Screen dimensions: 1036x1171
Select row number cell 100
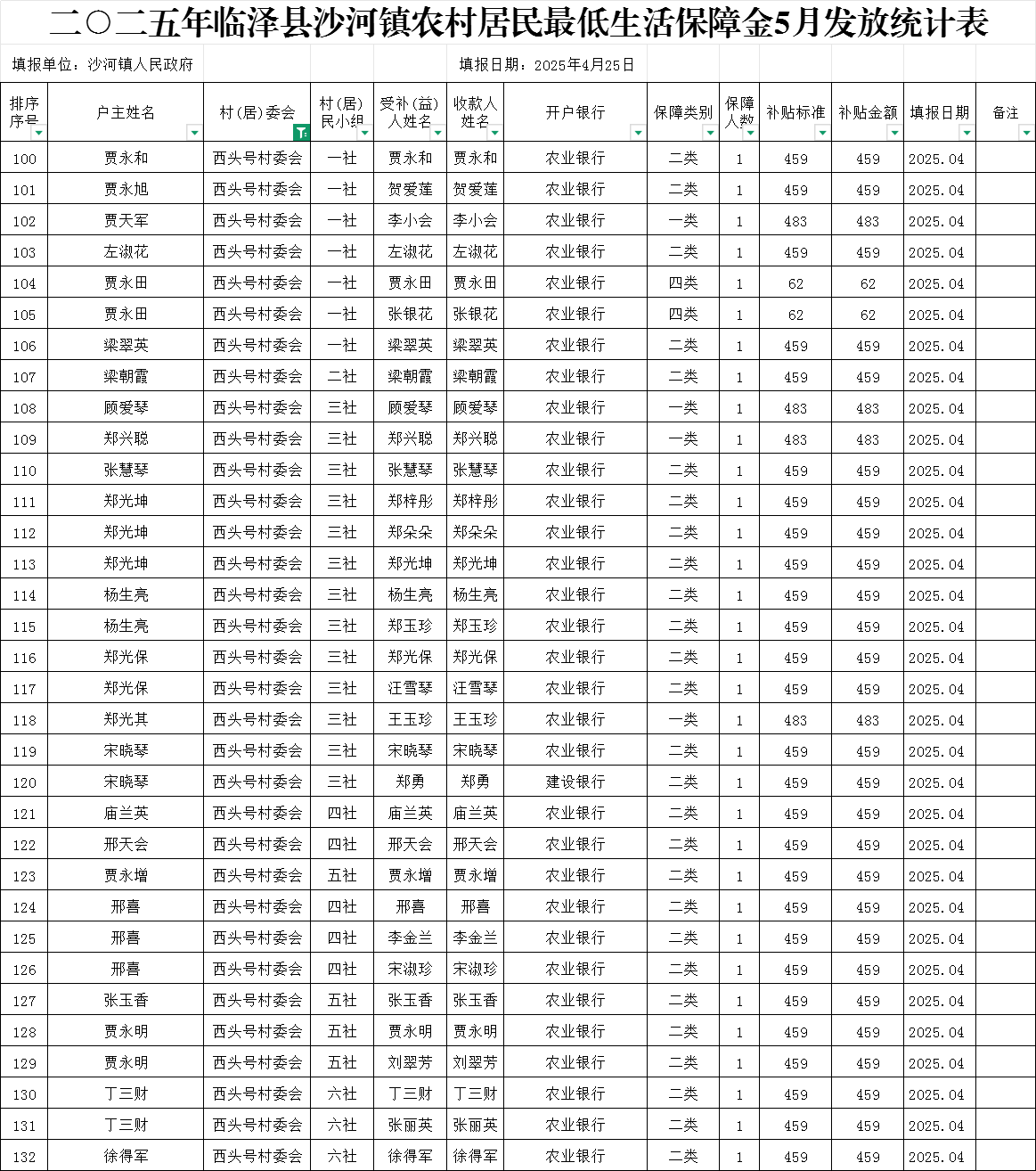coord(24,159)
